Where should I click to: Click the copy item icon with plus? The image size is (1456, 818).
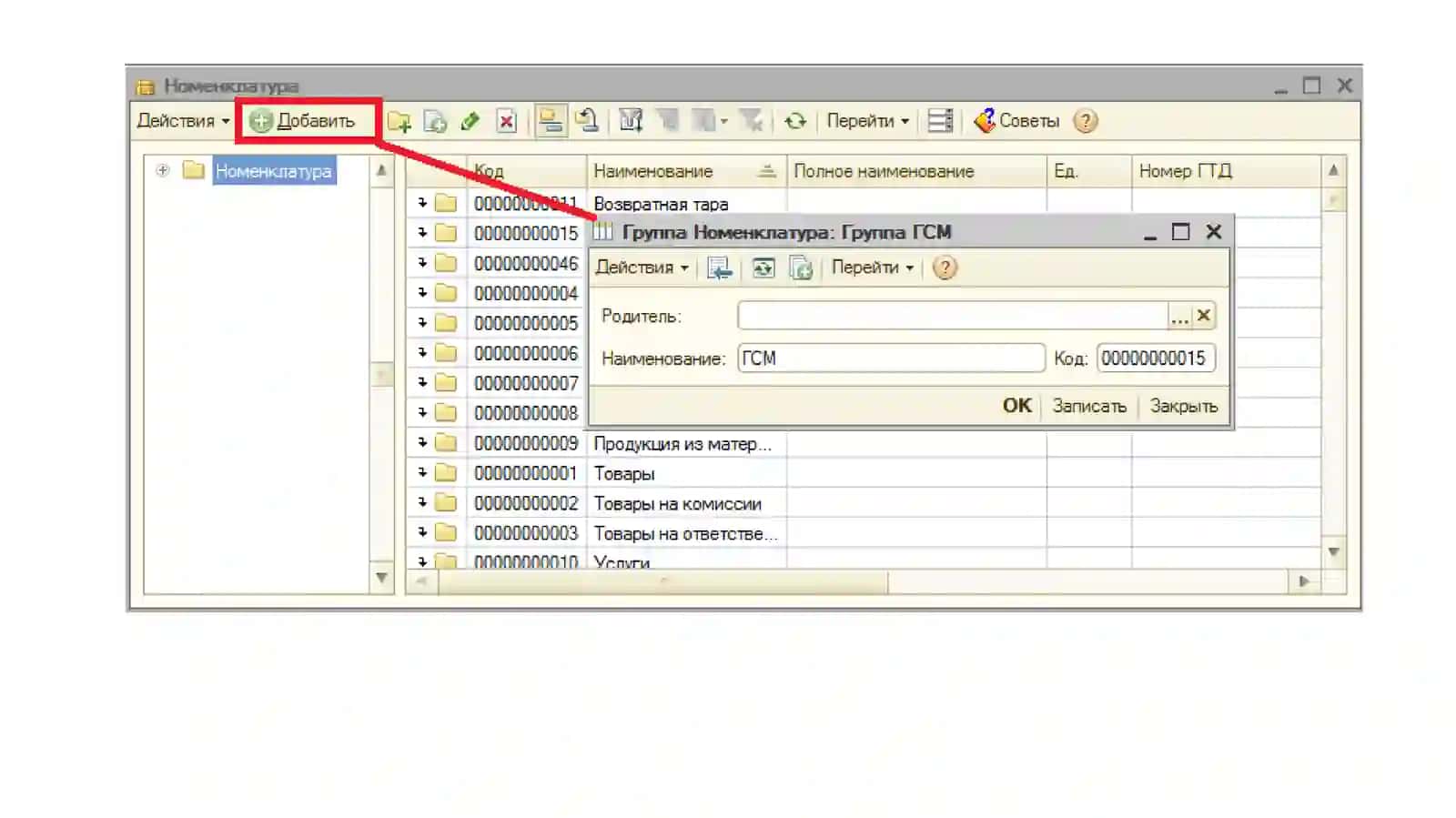click(x=436, y=121)
